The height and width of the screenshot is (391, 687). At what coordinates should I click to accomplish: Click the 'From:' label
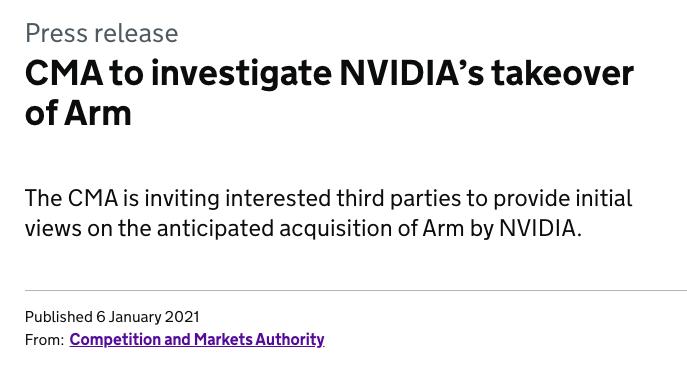pyautogui.click(x=45, y=340)
